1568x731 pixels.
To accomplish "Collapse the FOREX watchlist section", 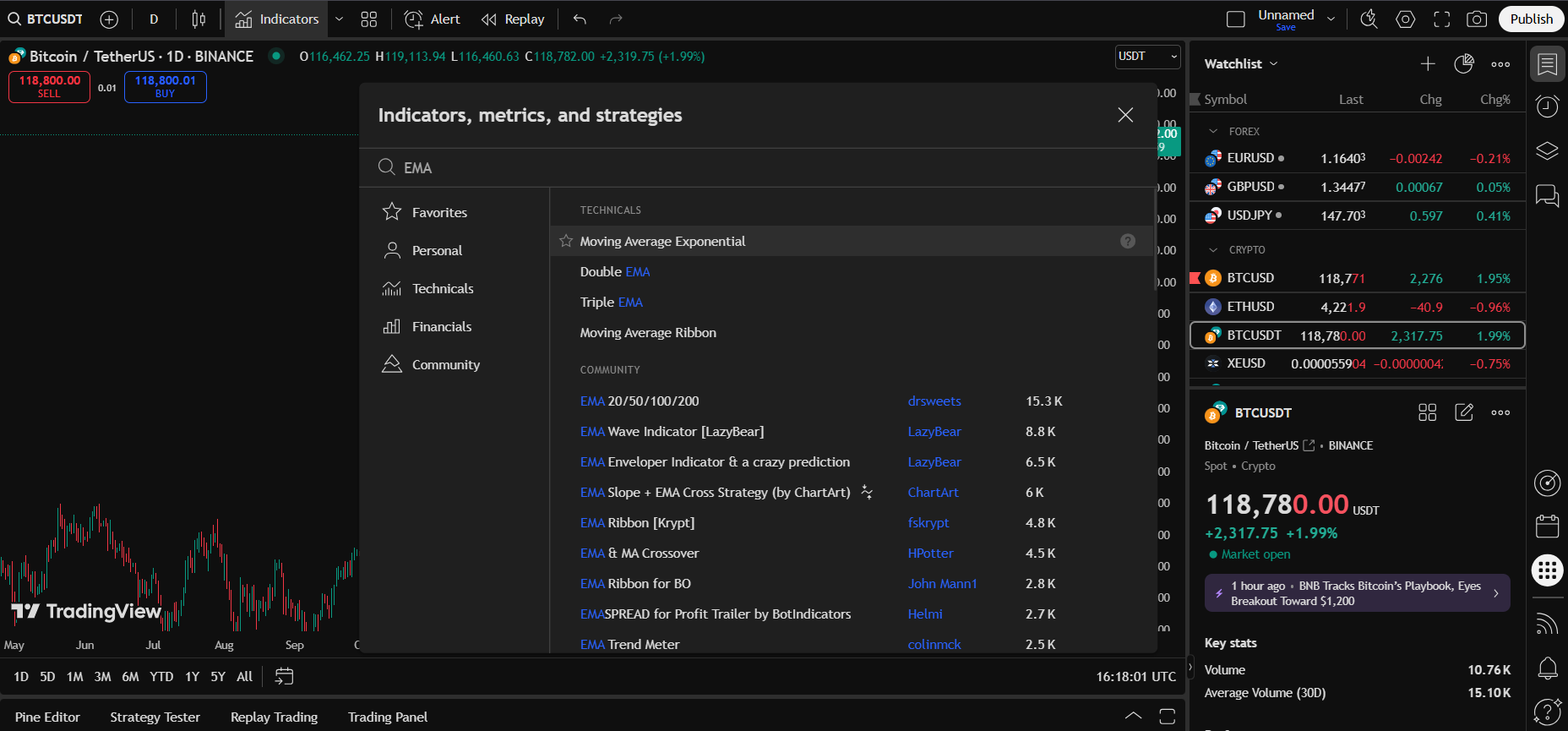I will [1214, 132].
